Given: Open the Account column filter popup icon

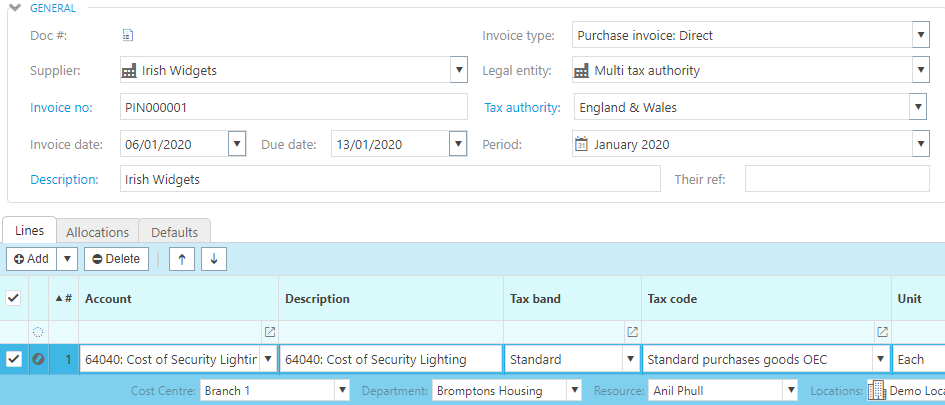Looking at the screenshot, I should (270, 331).
